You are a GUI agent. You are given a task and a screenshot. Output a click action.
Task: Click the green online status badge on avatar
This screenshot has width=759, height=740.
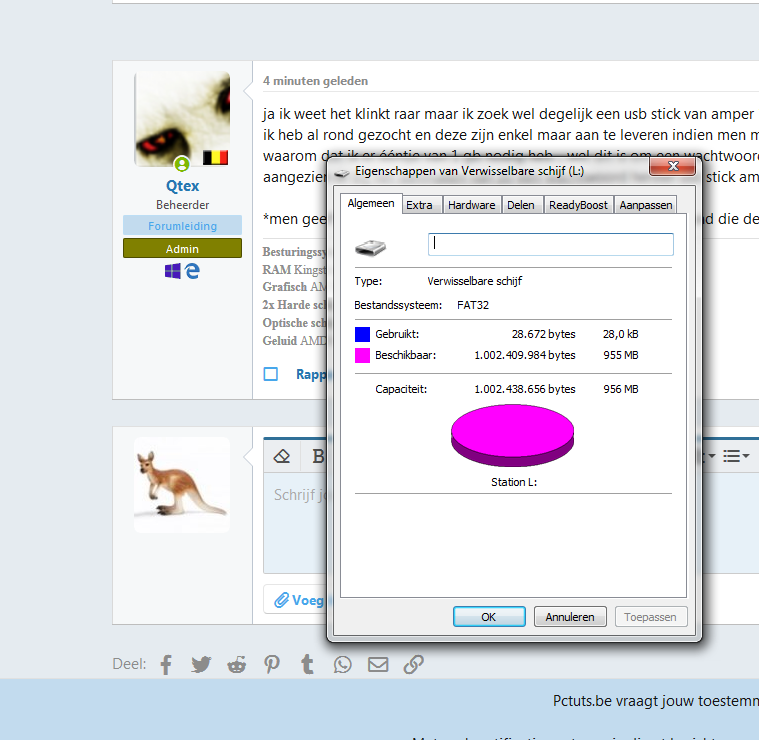(182, 165)
